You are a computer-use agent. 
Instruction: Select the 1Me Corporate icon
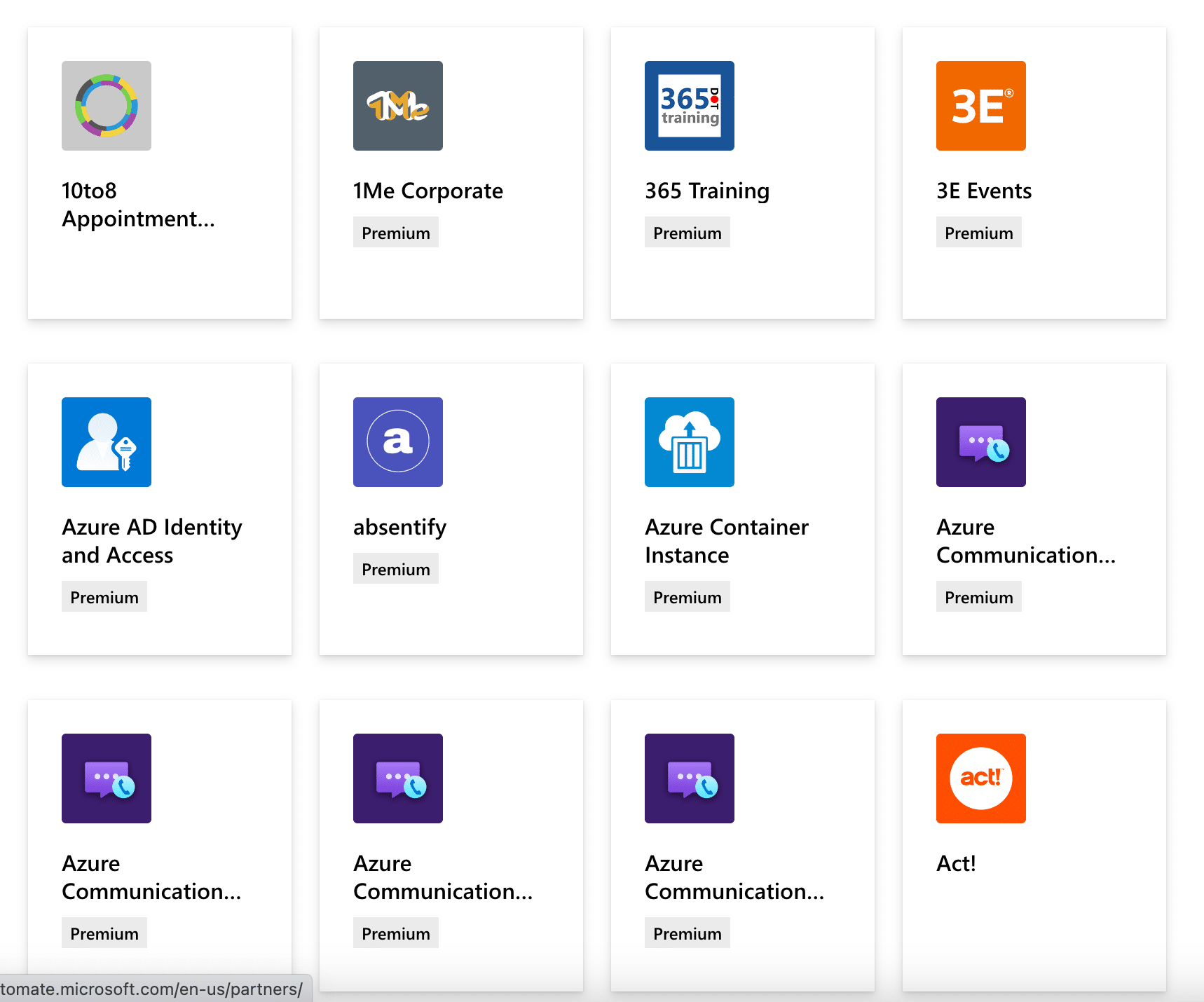pos(397,106)
